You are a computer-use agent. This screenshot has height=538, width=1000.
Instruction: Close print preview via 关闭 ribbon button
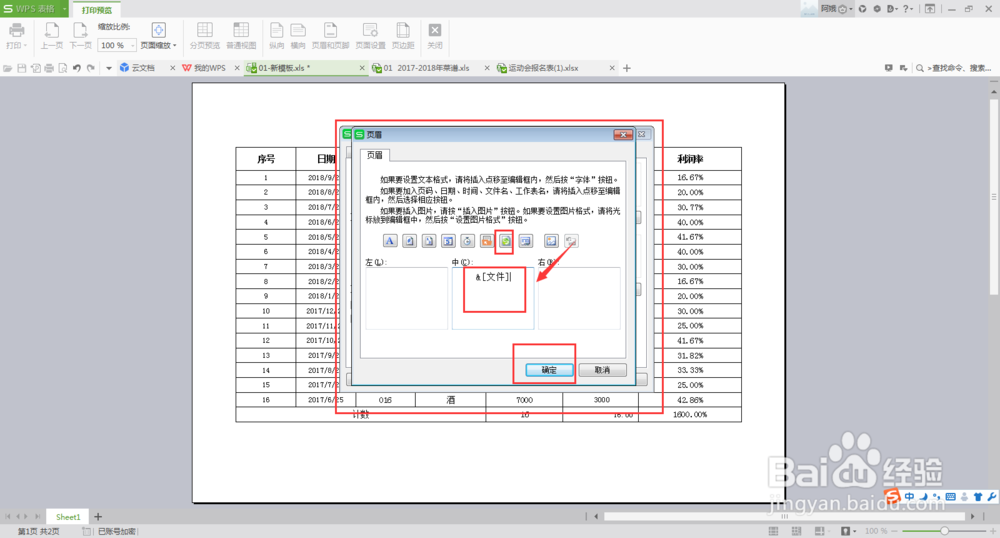435,36
